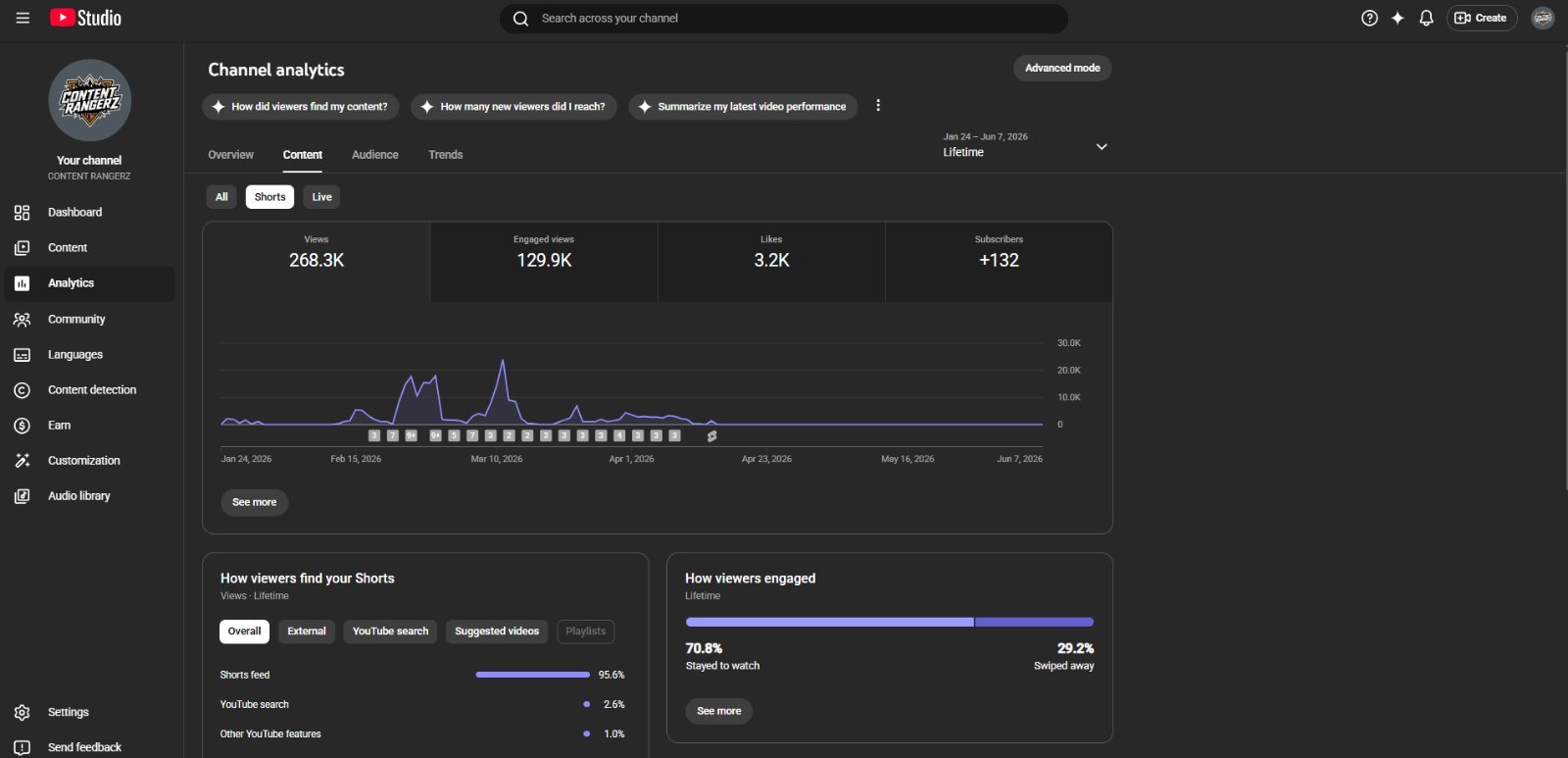
Task: Select the Suggested videos traffic chip
Action: click(x=497, y=632)
